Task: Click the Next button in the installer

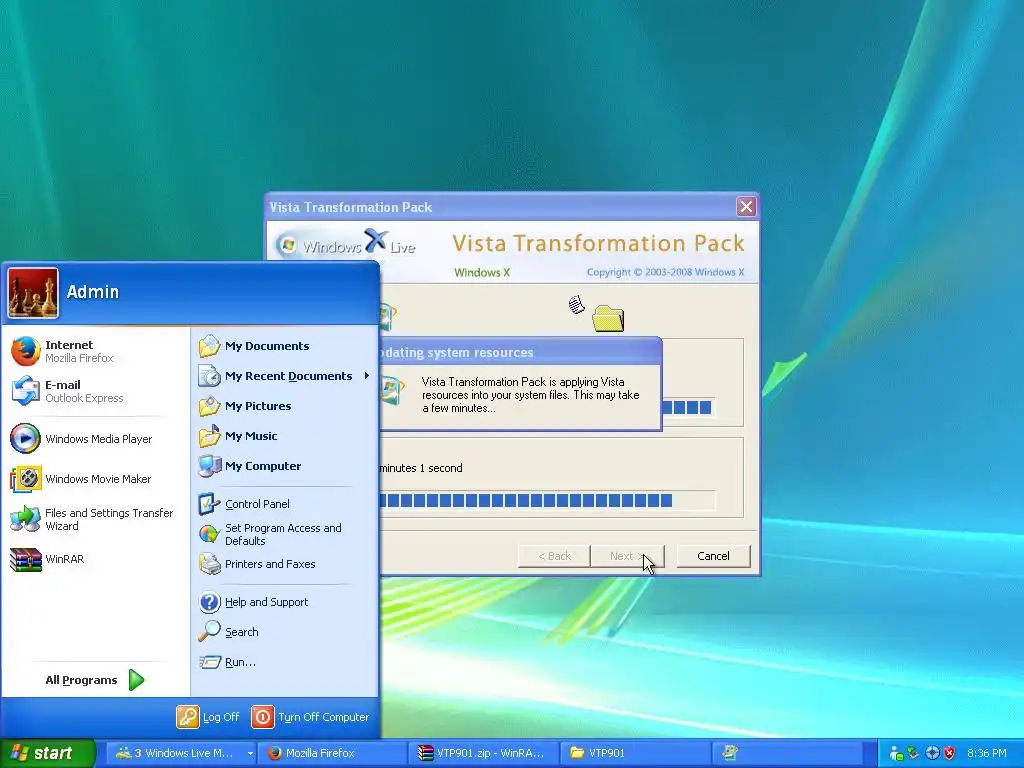Action: (627, 556)
